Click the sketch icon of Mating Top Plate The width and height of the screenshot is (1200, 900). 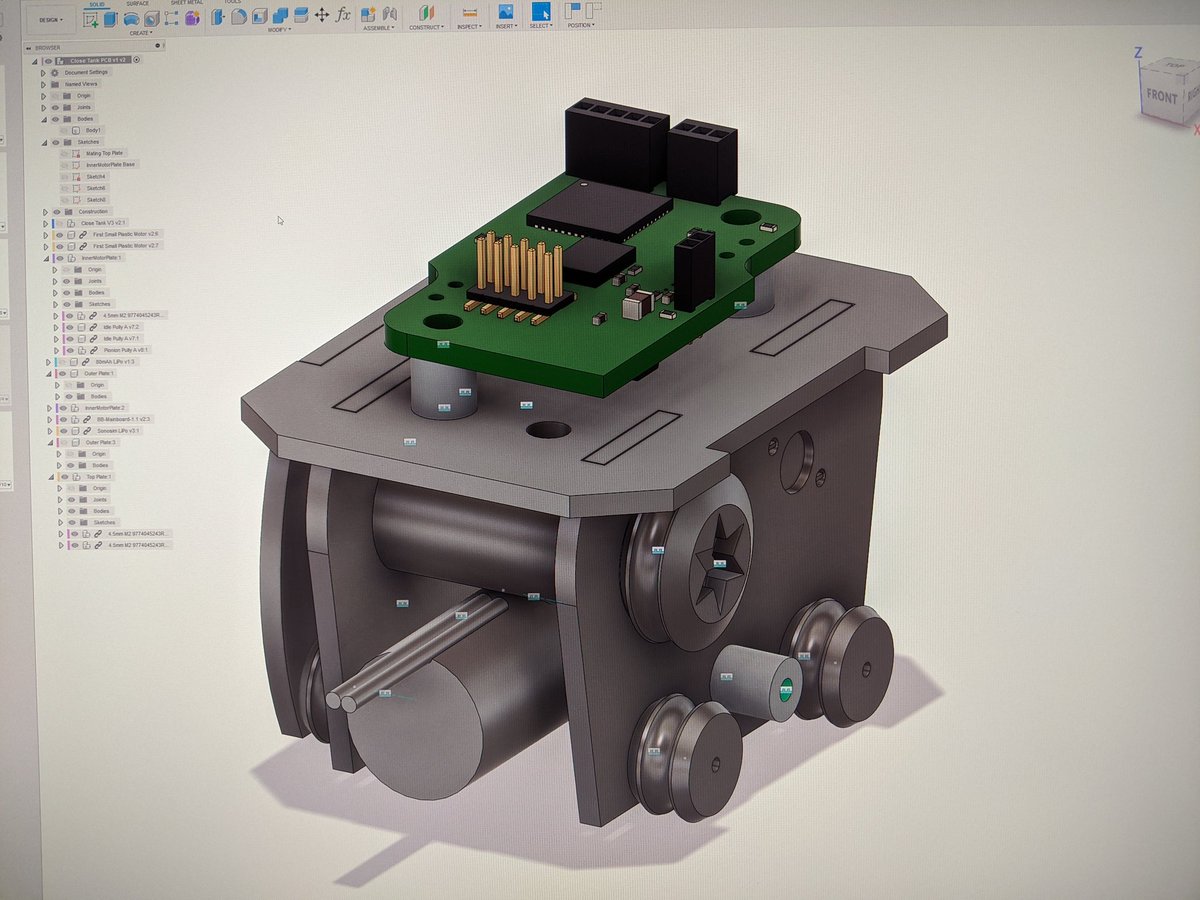click(76, 153)
